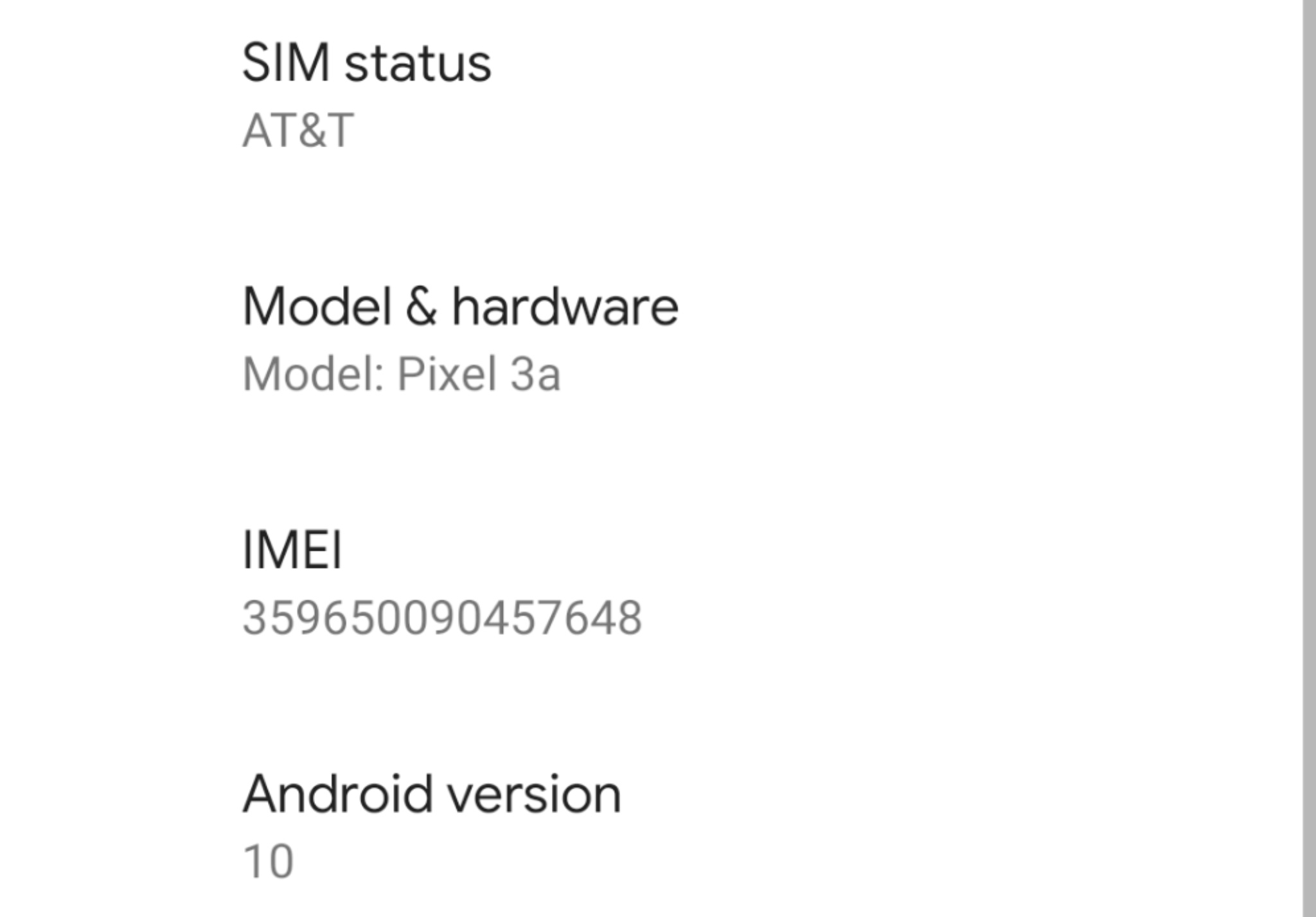Viewport: 1316px width, 917px height.
Task: Tap the Android version value 10
Action: click(269, 862)
